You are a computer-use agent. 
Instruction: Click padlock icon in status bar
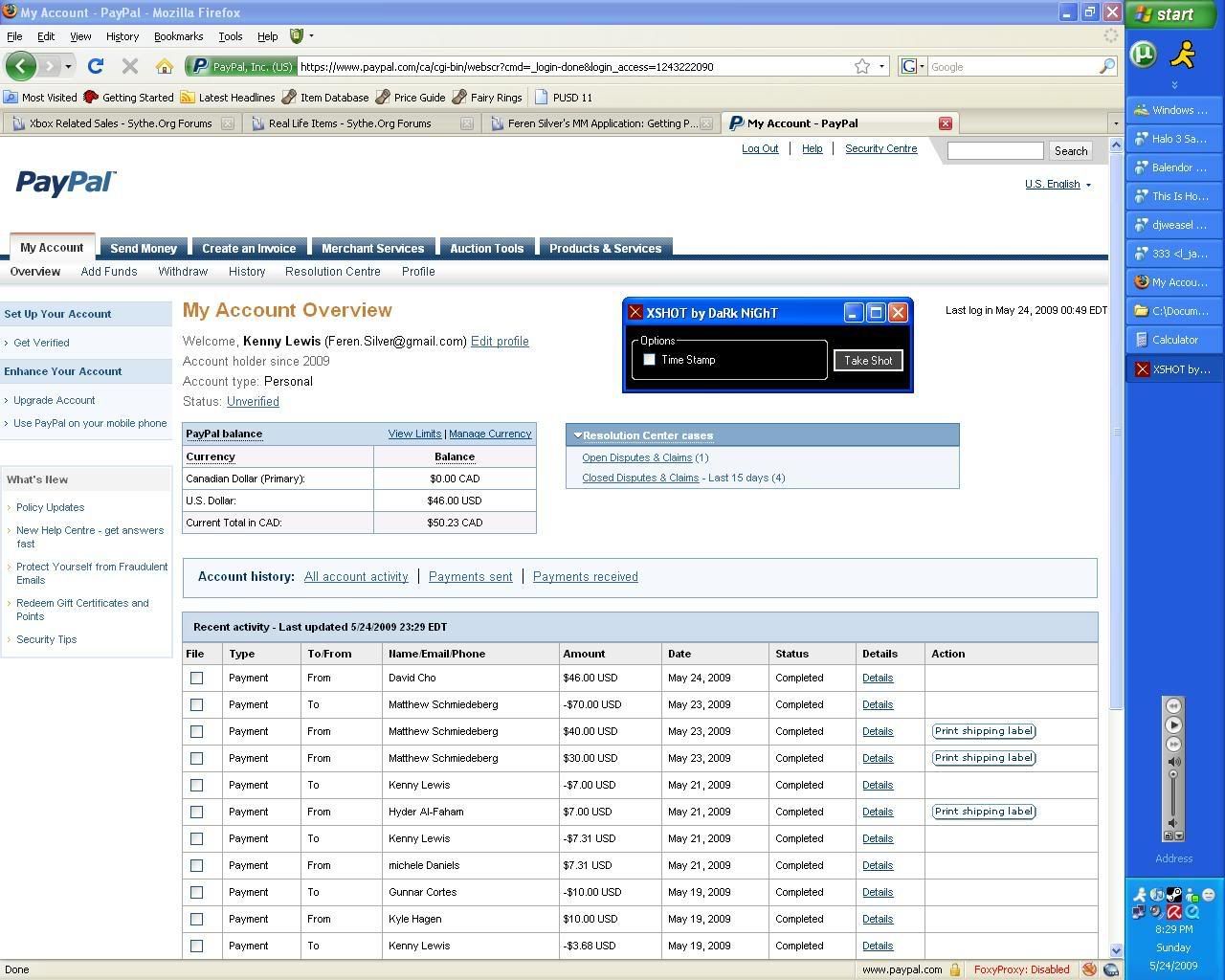click(954, 969)
